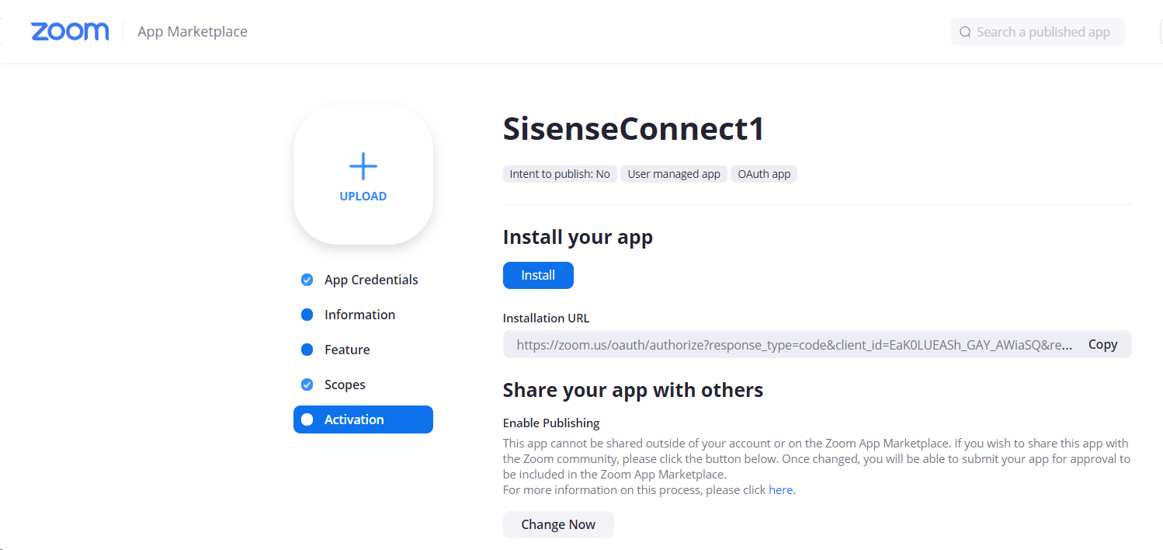Click the Zoom logo

click(x=70, y=32)
